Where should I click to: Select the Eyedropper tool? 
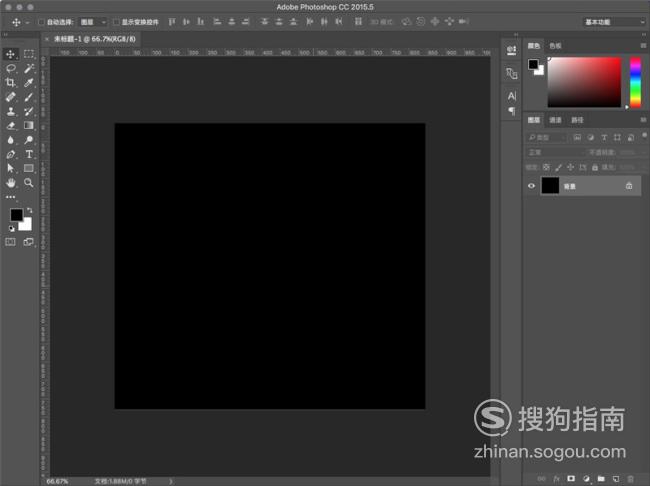pyautogui.click(x=29, y=83)
